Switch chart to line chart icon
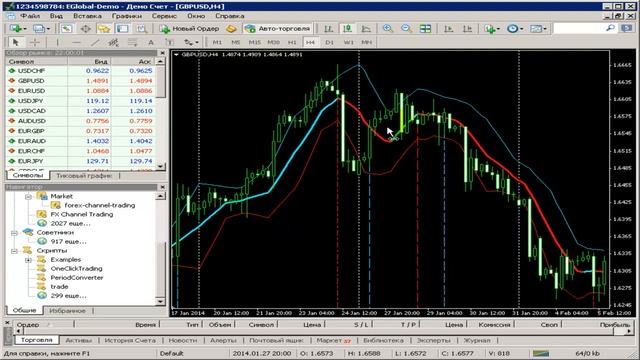Screen dimensions: 640x360 [x=366, y=29]
